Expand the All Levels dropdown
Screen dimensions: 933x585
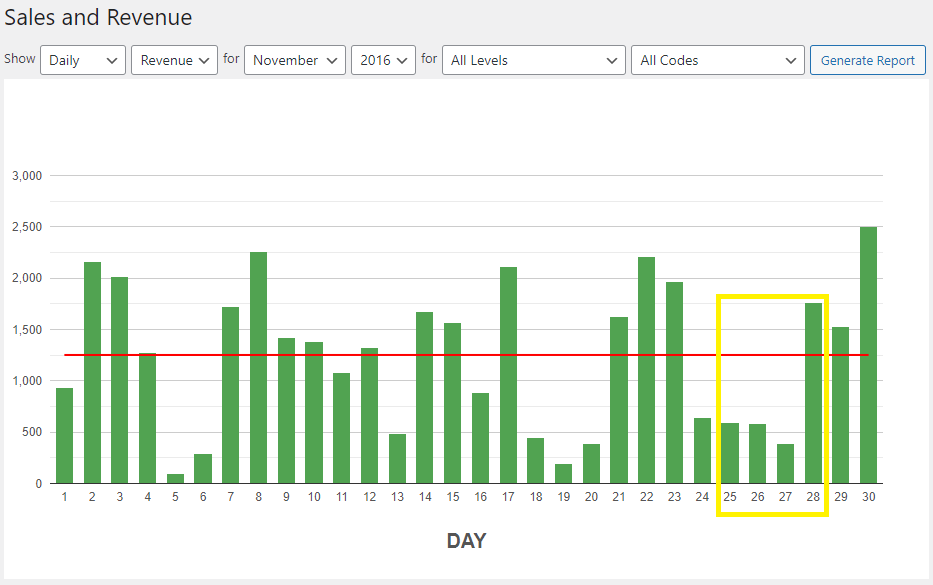coord(534,60)
